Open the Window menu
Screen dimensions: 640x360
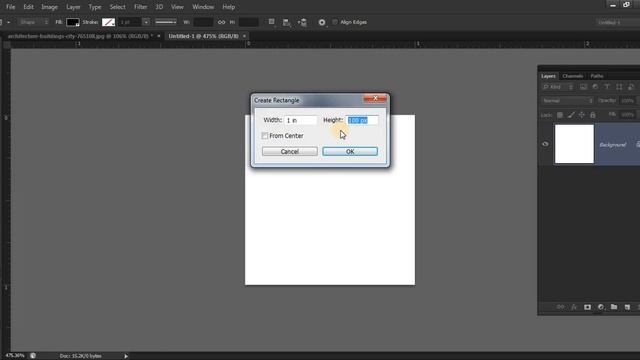coord(203,7)
